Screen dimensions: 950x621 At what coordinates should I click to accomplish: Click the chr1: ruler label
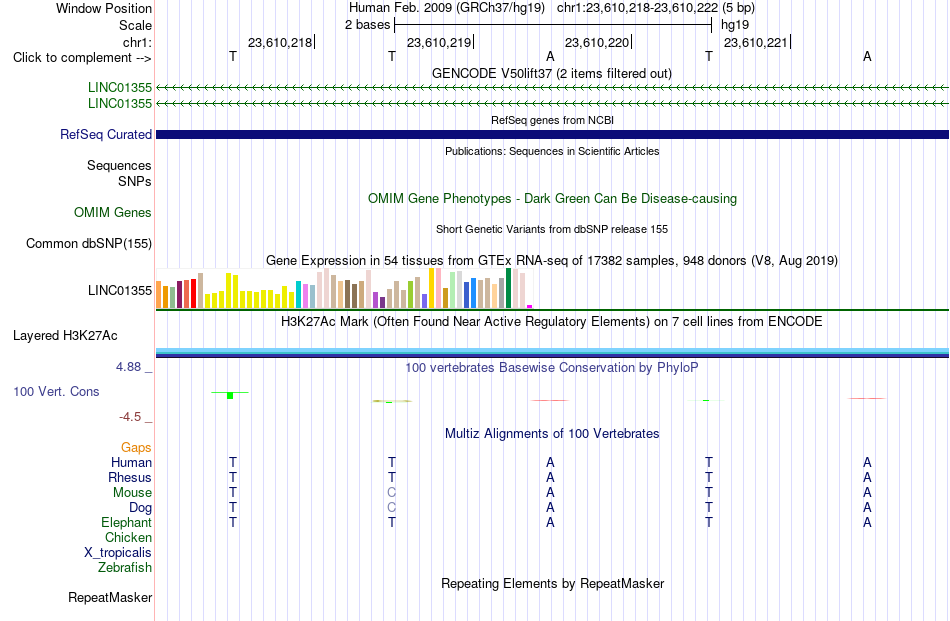pyautogui.click(x=137, y=42)
